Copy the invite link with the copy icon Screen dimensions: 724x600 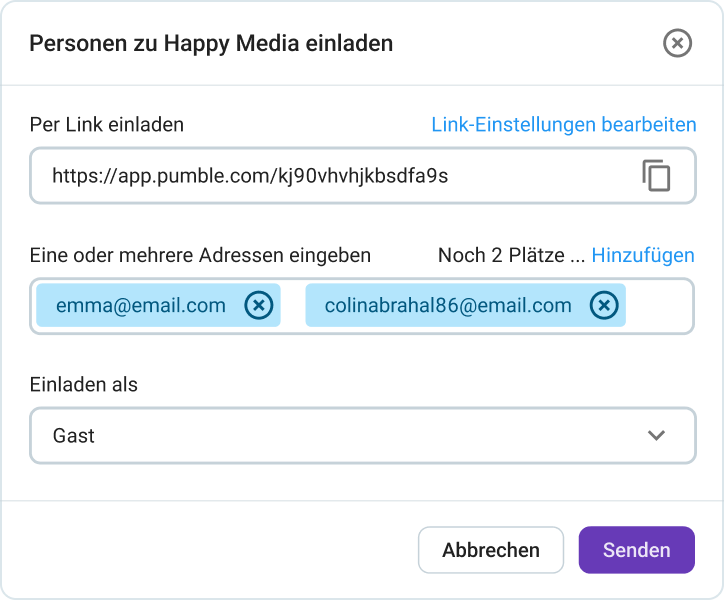656,175
